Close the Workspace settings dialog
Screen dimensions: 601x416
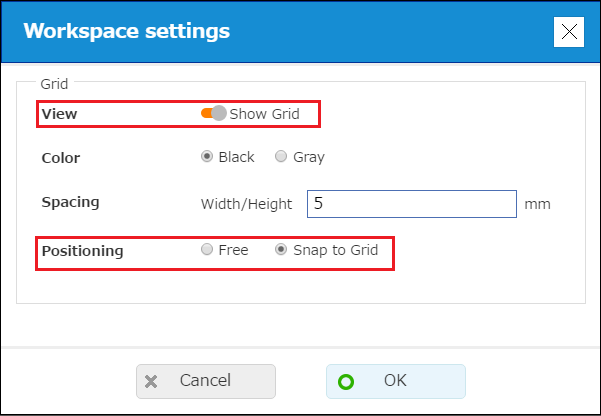click(x=569, y=32)
